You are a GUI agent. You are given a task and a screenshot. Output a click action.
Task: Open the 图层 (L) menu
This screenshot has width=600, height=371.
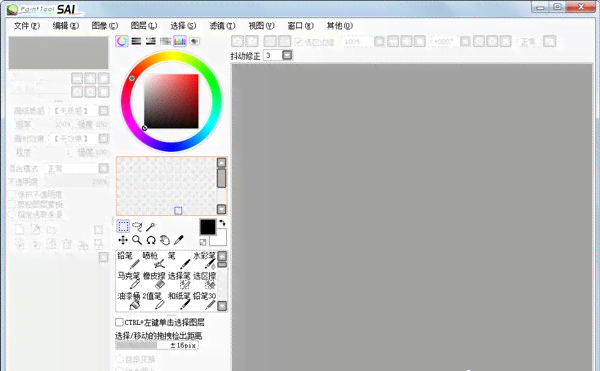click(x=144, y=26)
